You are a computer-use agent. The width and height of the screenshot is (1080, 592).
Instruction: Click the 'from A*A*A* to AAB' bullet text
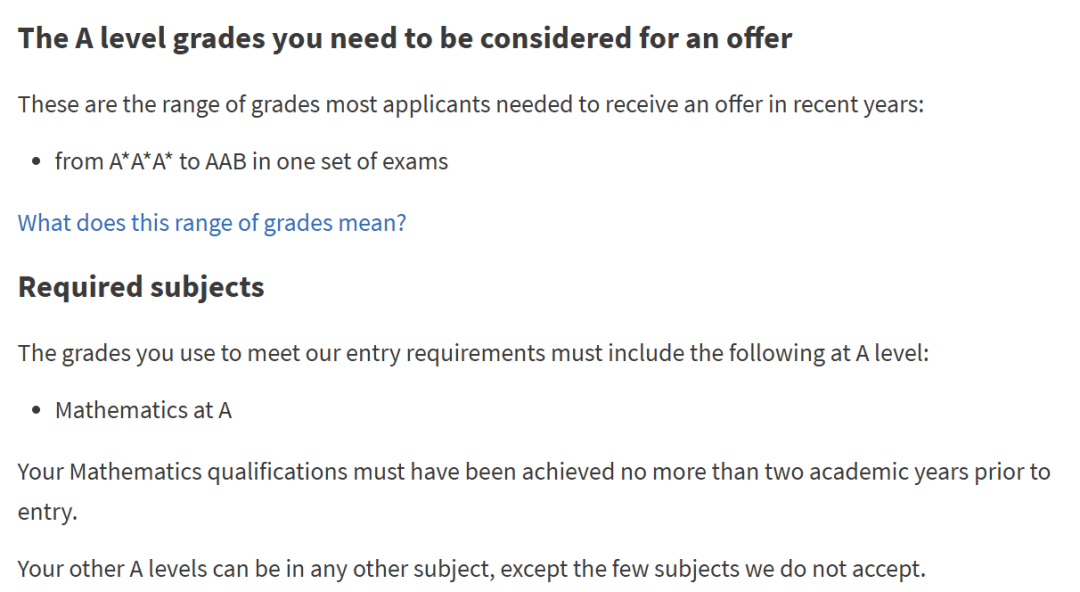click(x=251, y=161)
